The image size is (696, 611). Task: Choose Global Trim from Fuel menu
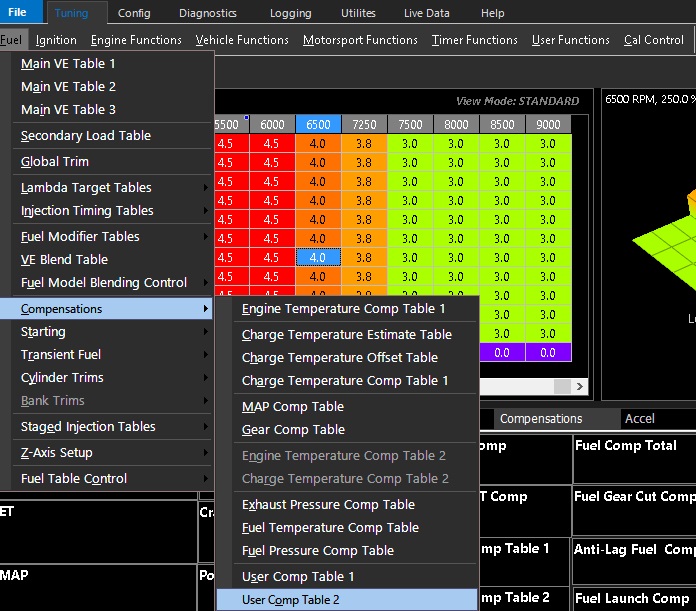coord(55,161)
